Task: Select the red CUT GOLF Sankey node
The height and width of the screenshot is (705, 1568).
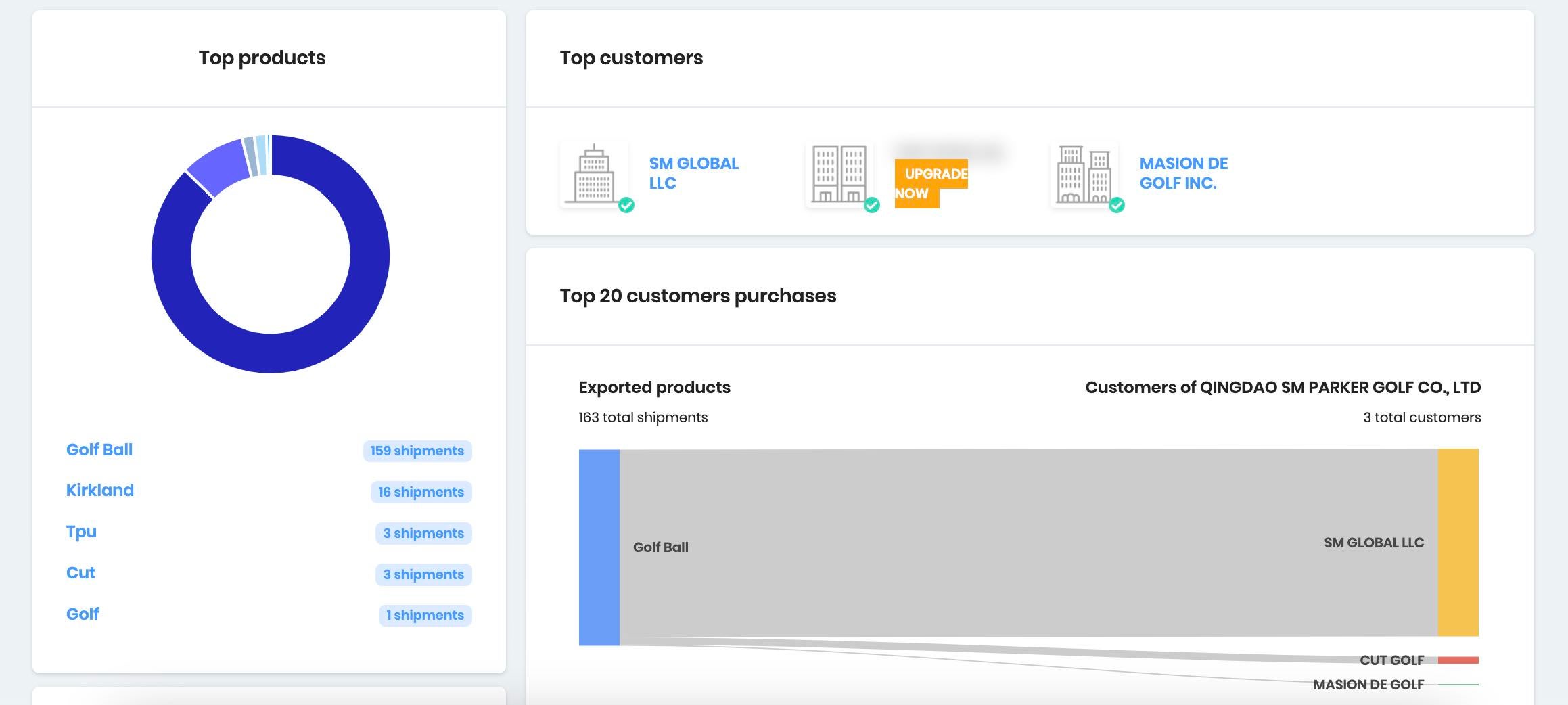Action: pyautogui.click(x=1458, y=660)
